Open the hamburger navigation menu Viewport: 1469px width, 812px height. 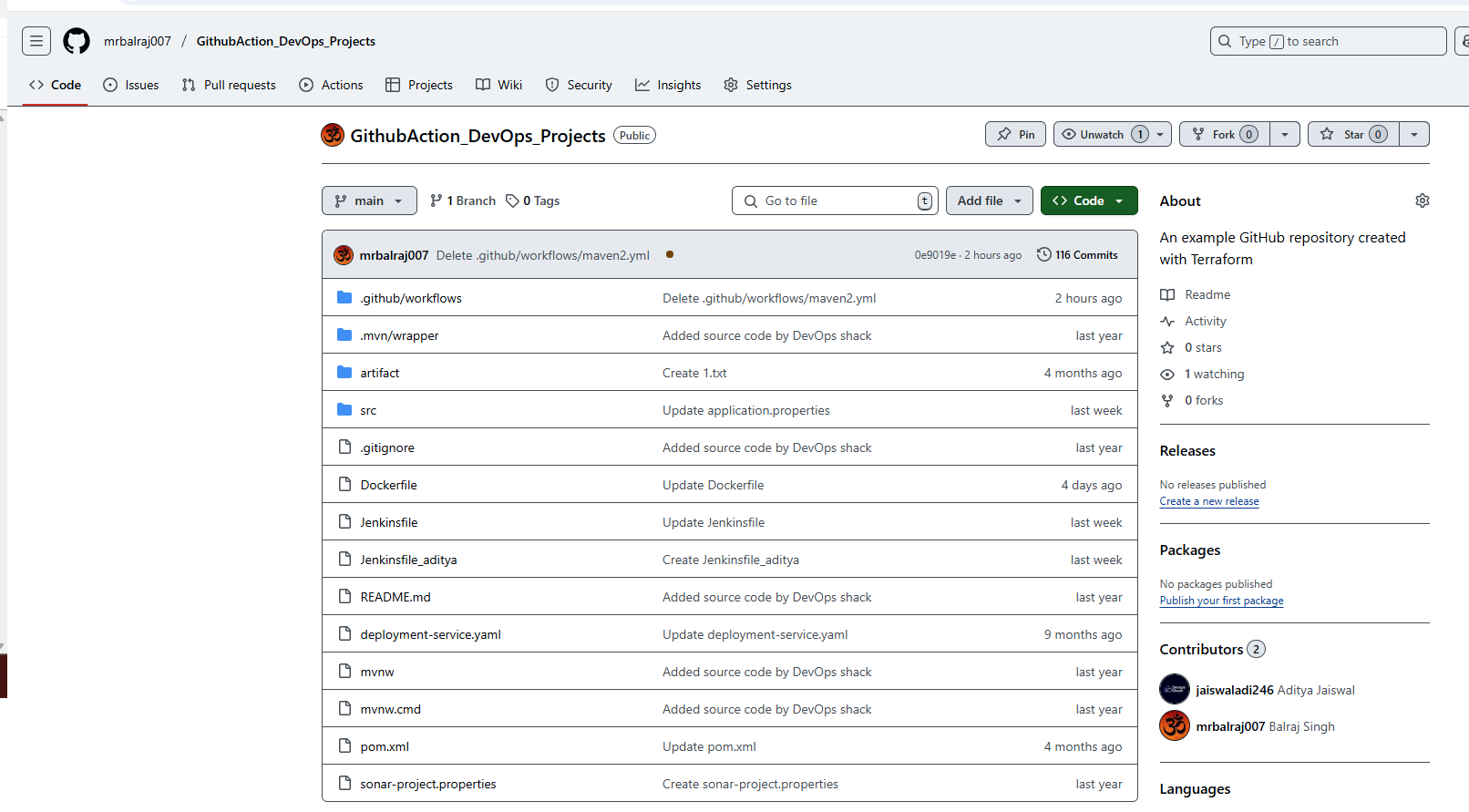click(x=36, y=41)
